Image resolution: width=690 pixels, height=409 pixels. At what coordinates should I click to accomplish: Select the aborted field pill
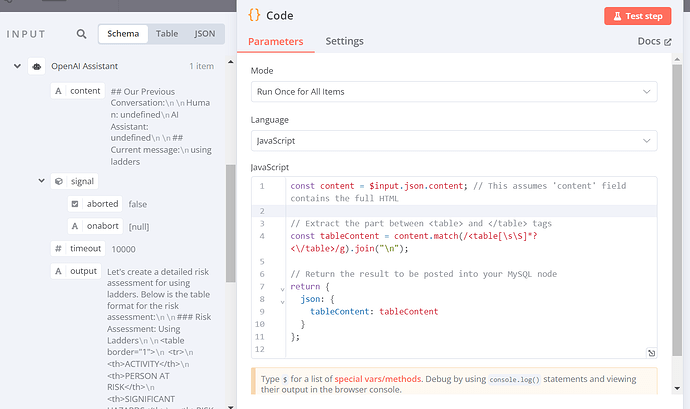click(95, 204)
